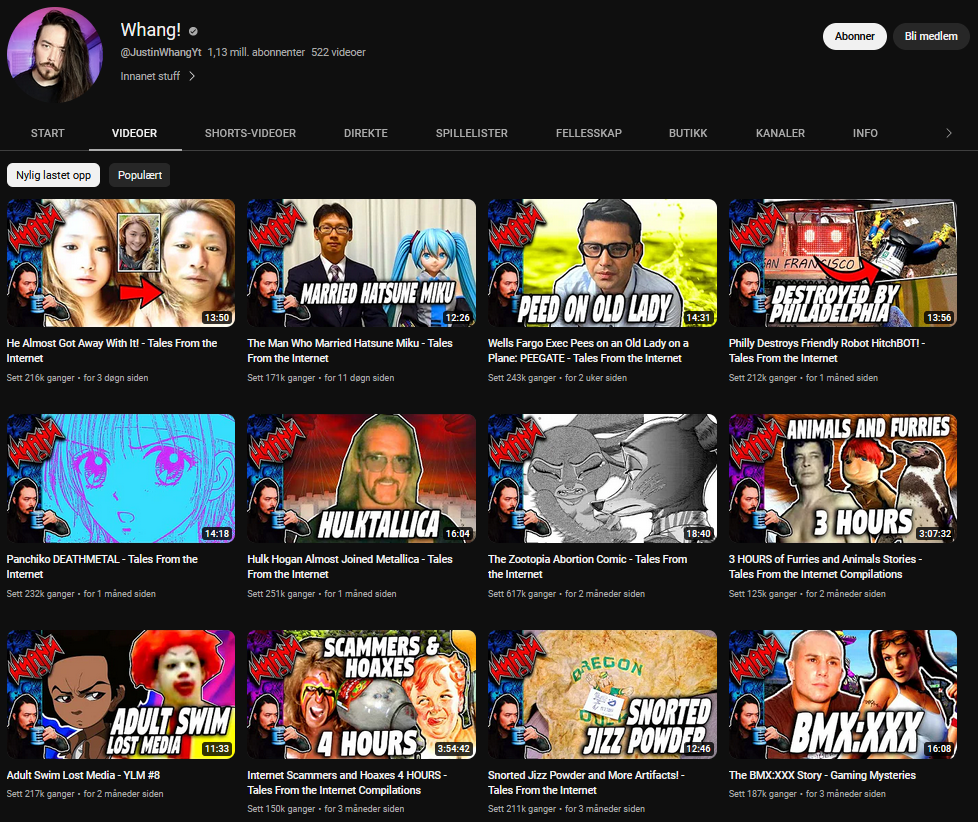Open the 3 Hours Animals and Furries thumbnail

pos(843,479)
